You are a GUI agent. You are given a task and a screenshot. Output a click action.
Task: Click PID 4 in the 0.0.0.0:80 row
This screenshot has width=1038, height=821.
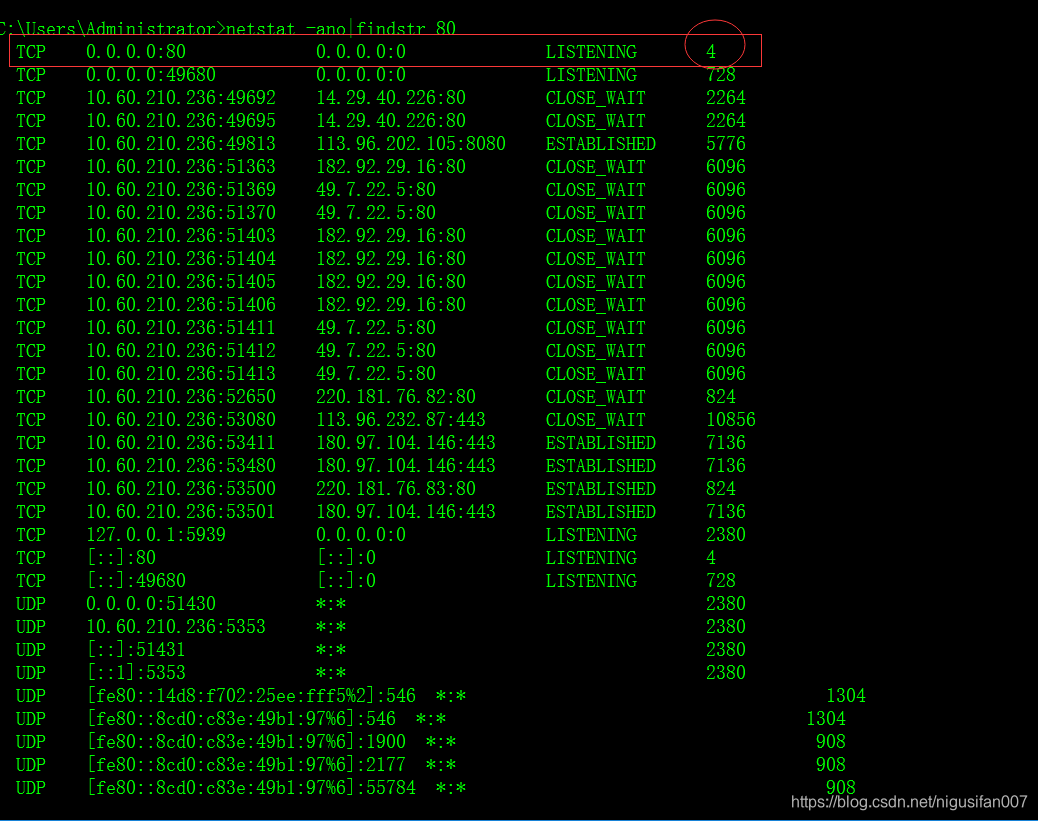pos(711,52)
